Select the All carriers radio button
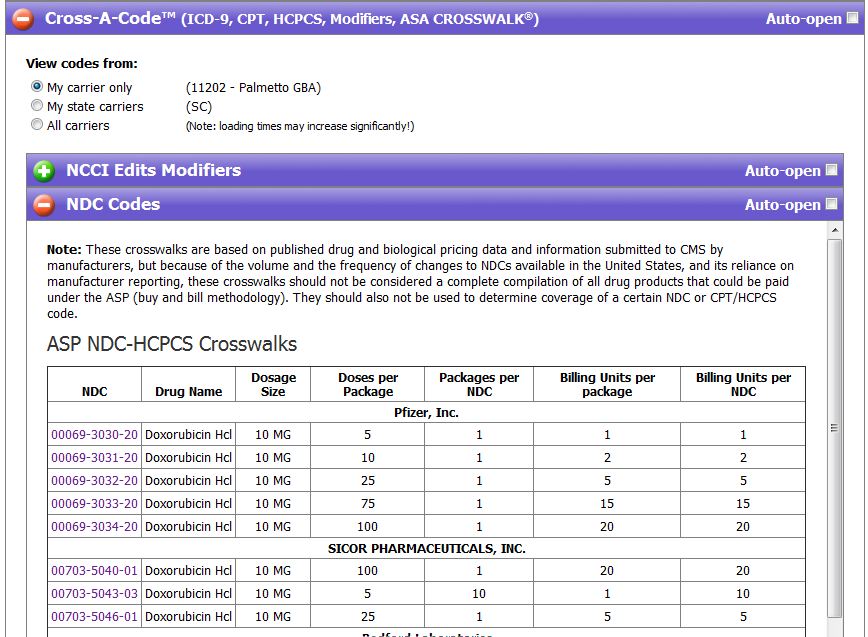Screen dimensions: 868x637 tap(37, 124)
